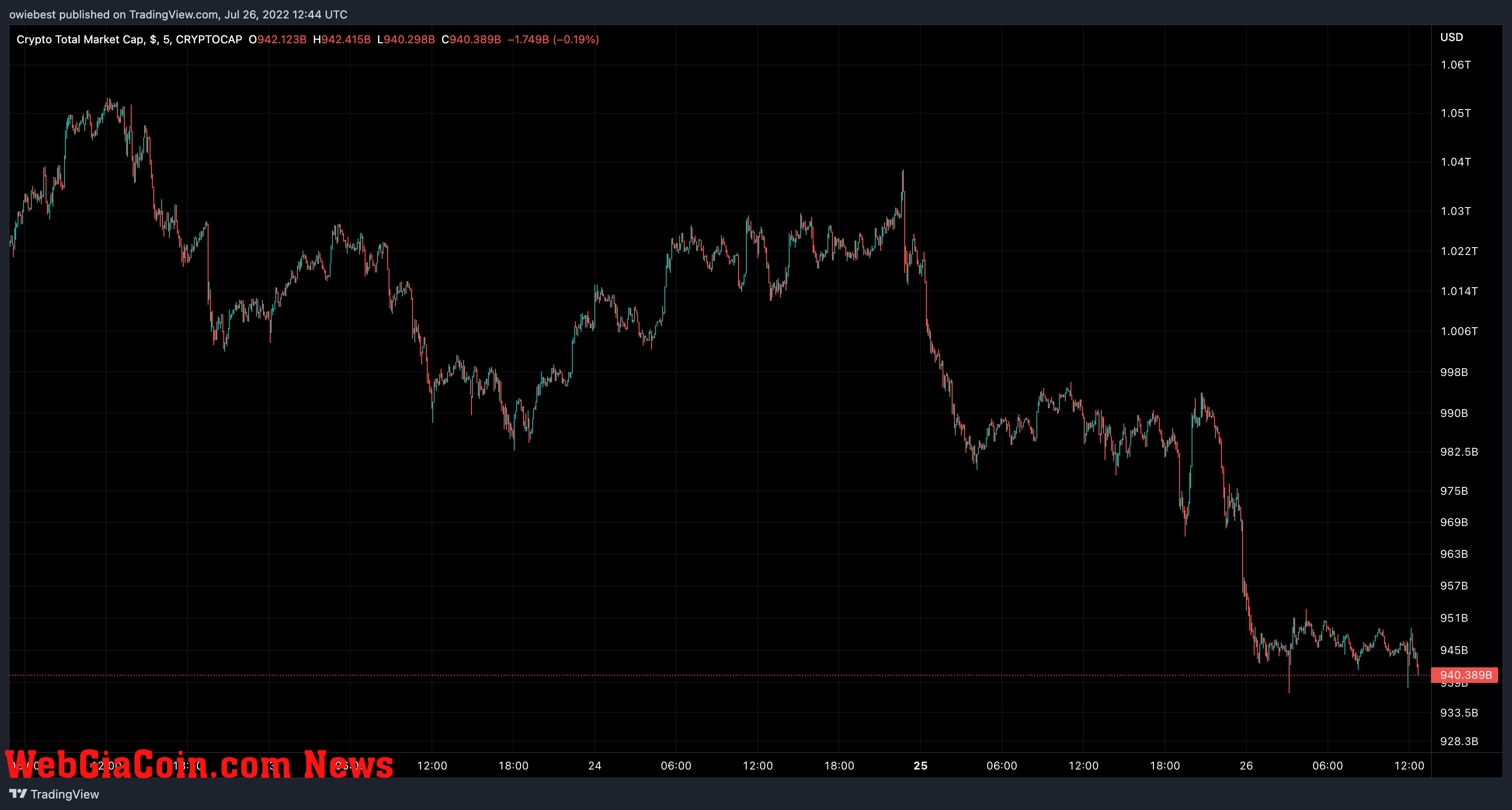Screen dimensions: 1512x810
Task: Click the 1.006T price axis label
Action: (1459, 331)
